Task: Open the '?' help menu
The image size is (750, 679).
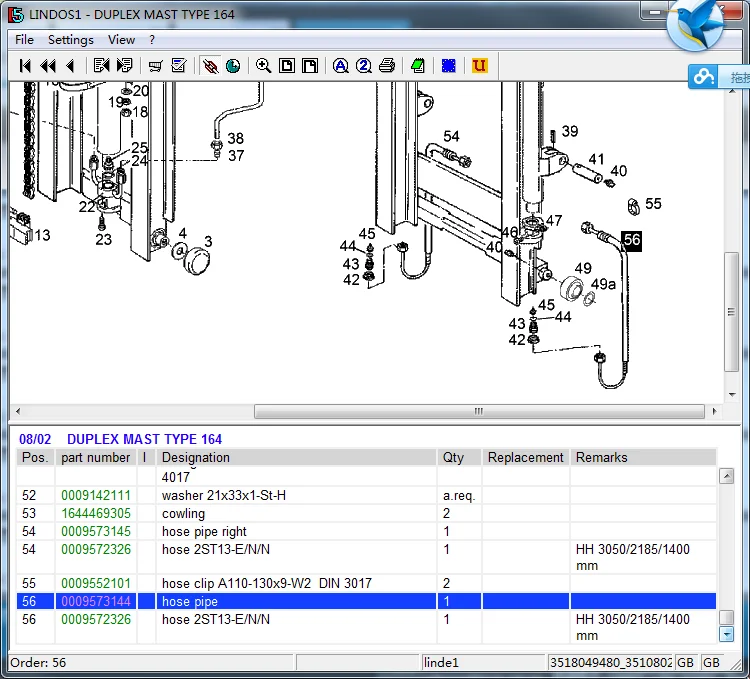Action: point(152,40)
